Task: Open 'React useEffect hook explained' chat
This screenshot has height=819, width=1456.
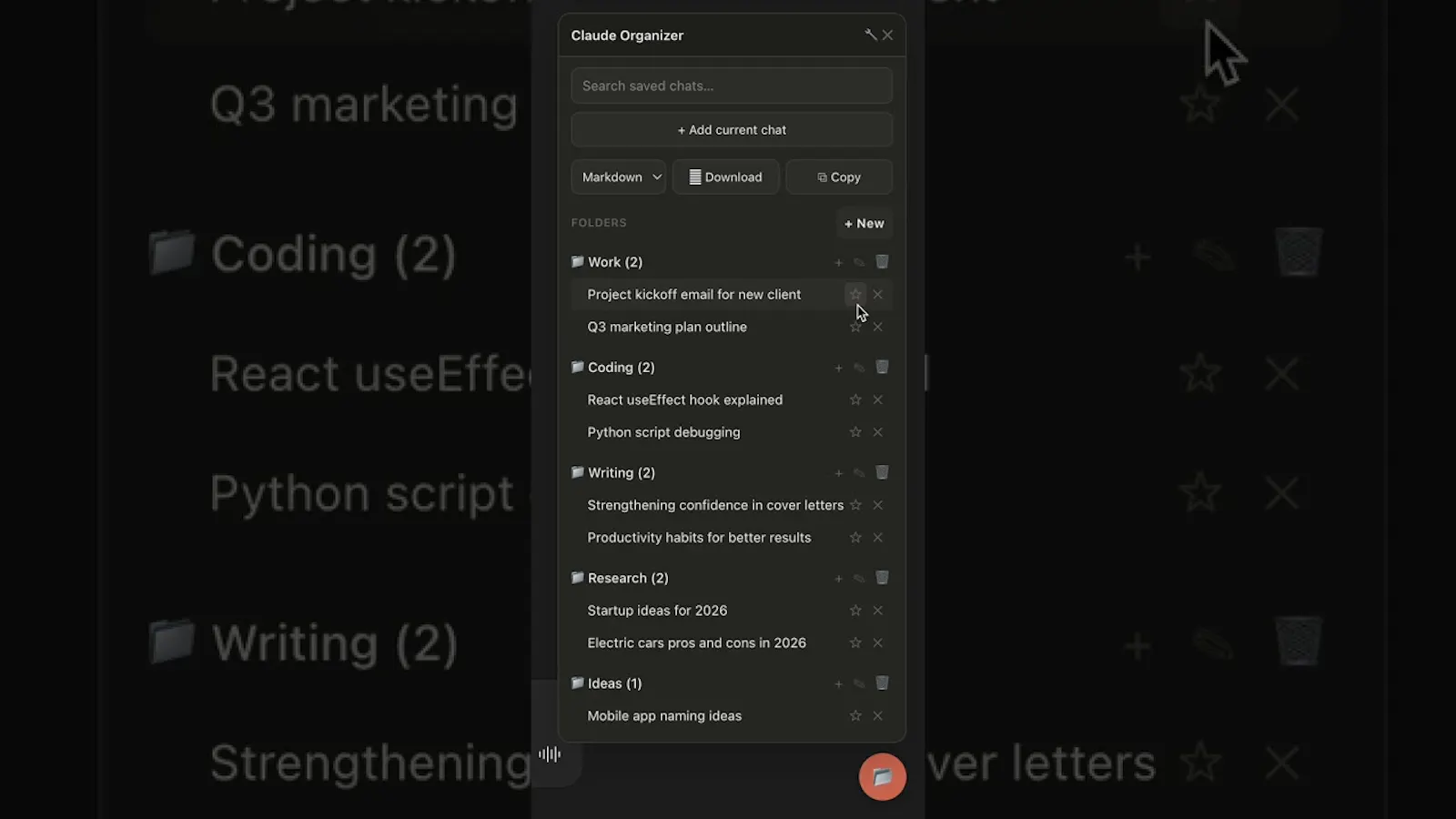Action: tap(685, 399)
